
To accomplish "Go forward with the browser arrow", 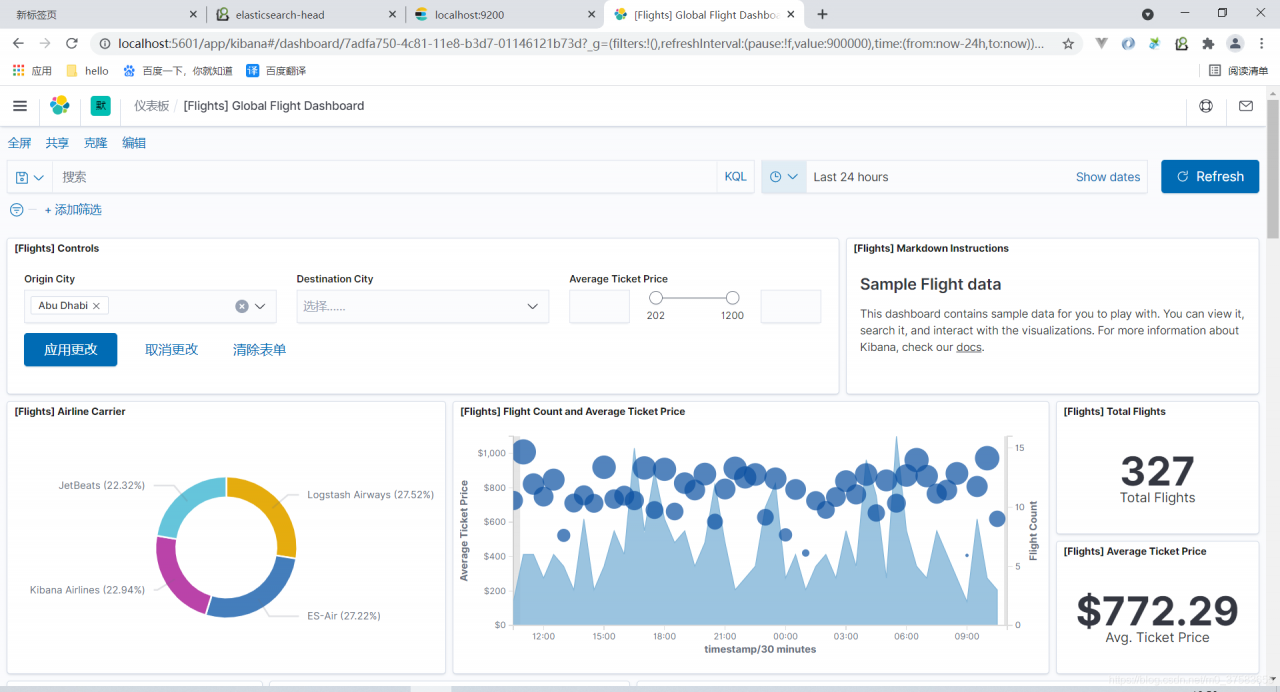I will pyautogui.click(x=45, y=44).
